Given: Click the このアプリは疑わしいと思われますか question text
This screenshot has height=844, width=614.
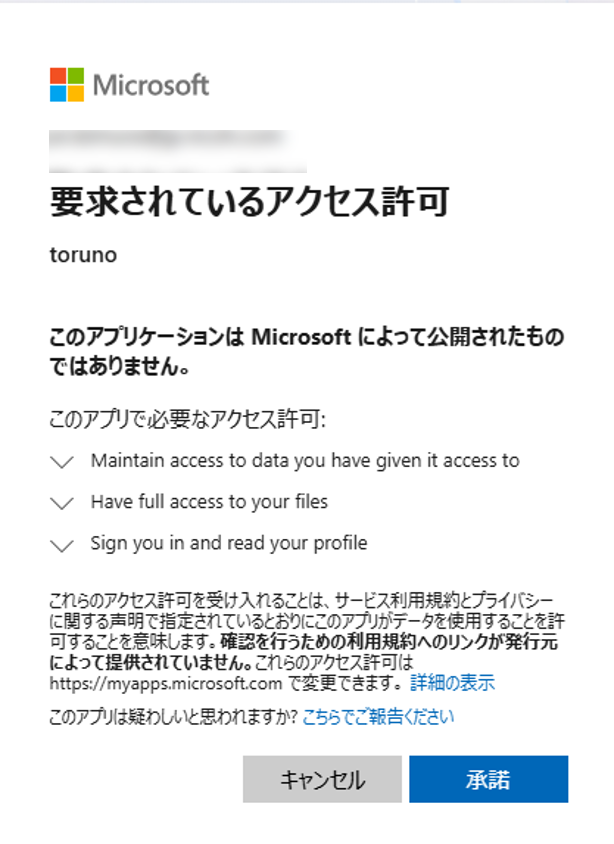Looking at the screenshot, I should coord(173,717).
